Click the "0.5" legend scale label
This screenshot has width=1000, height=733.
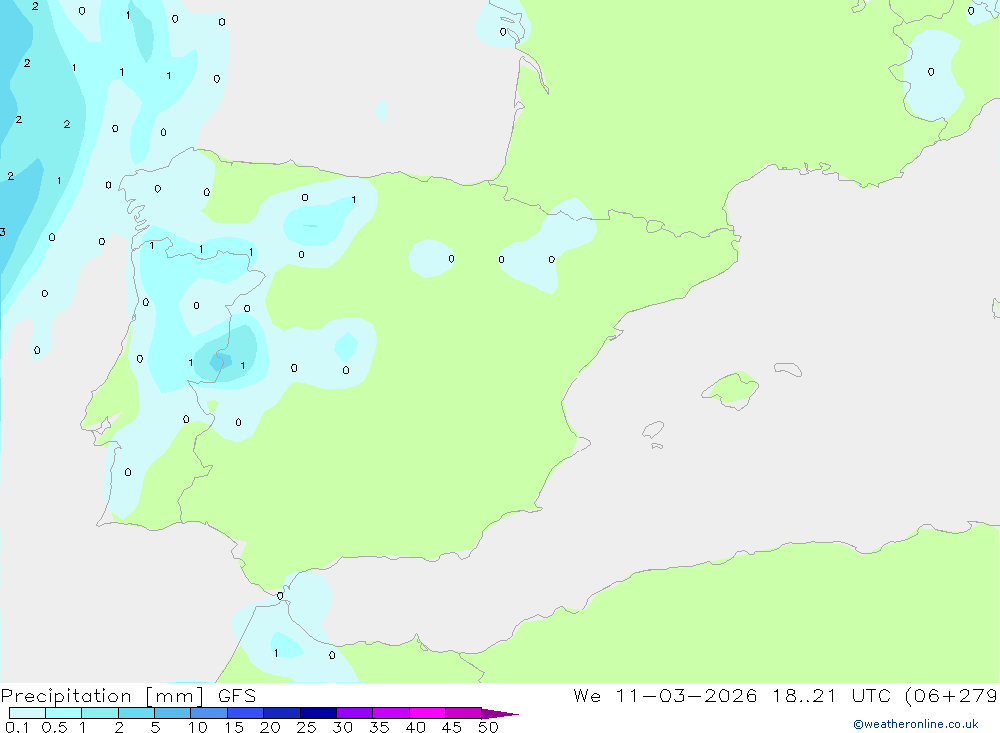point(54,727)
